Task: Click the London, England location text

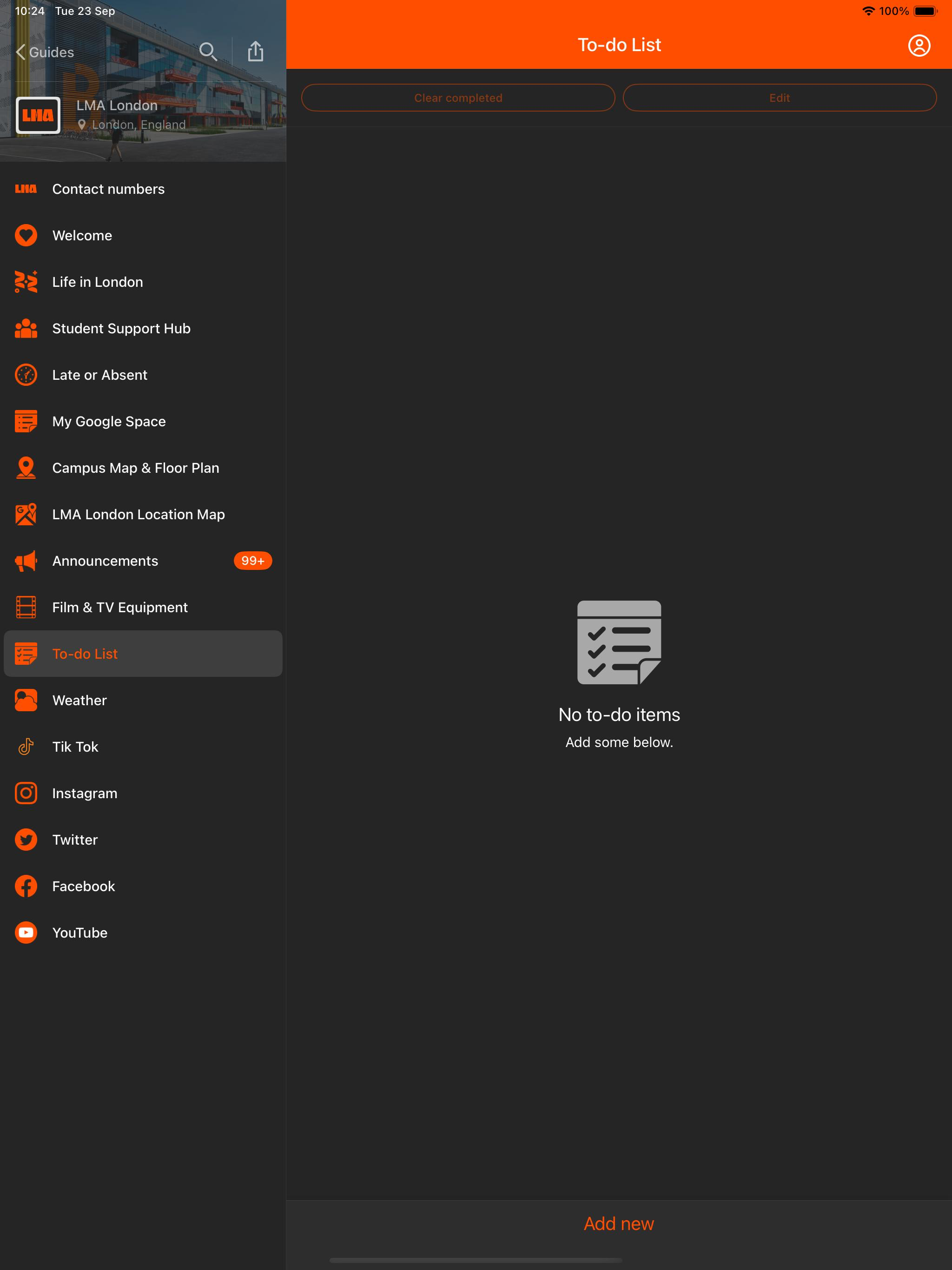Action: pos(139,125)
